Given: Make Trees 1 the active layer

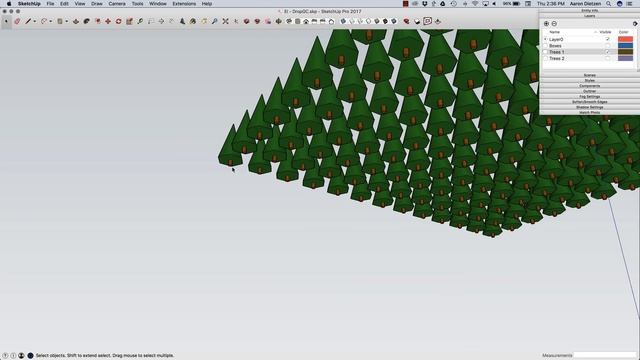Looking at the screenshot, I should pyautogui.click(x=545, y=52).
